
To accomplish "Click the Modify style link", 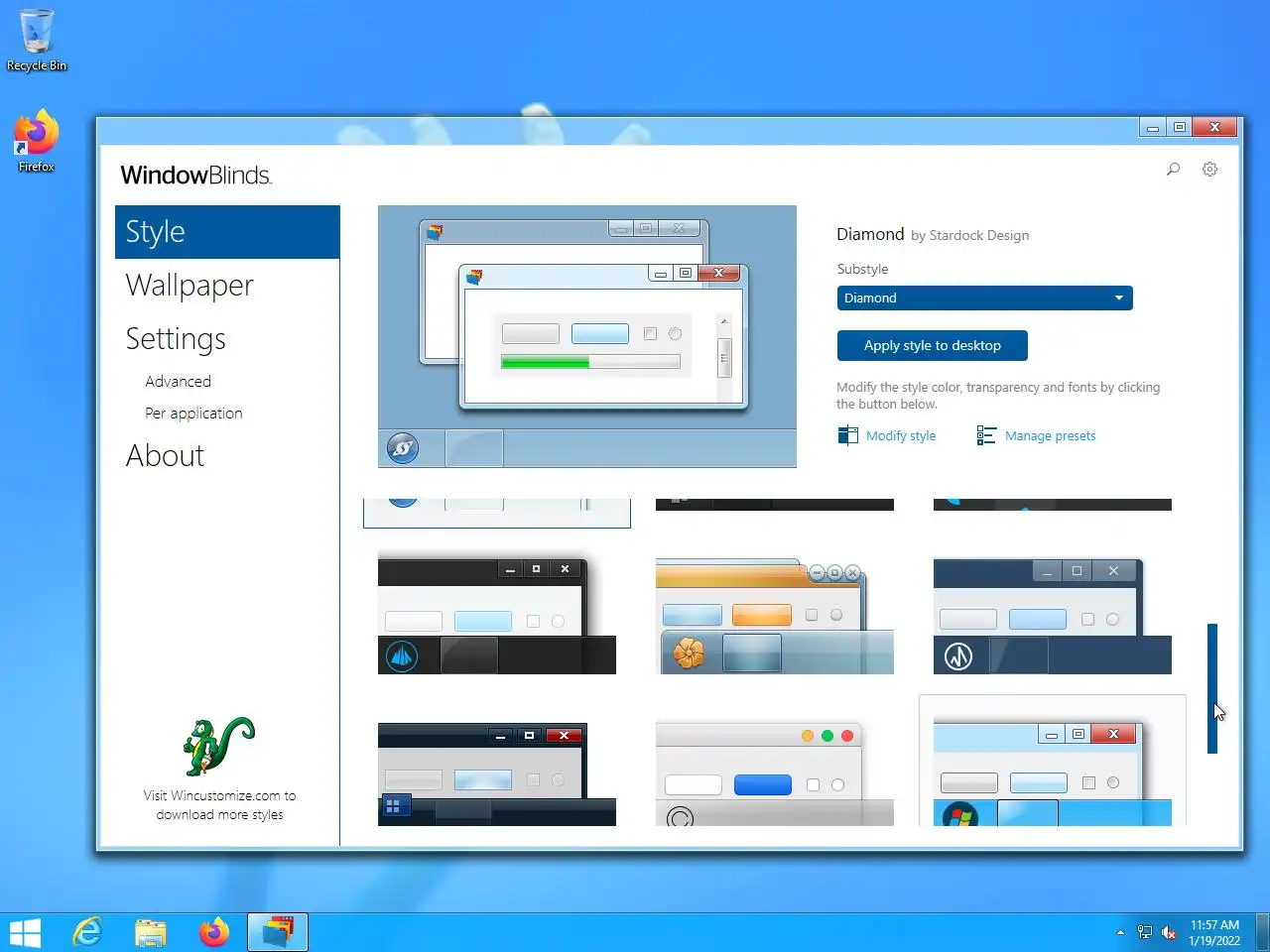I will (901, 435).
